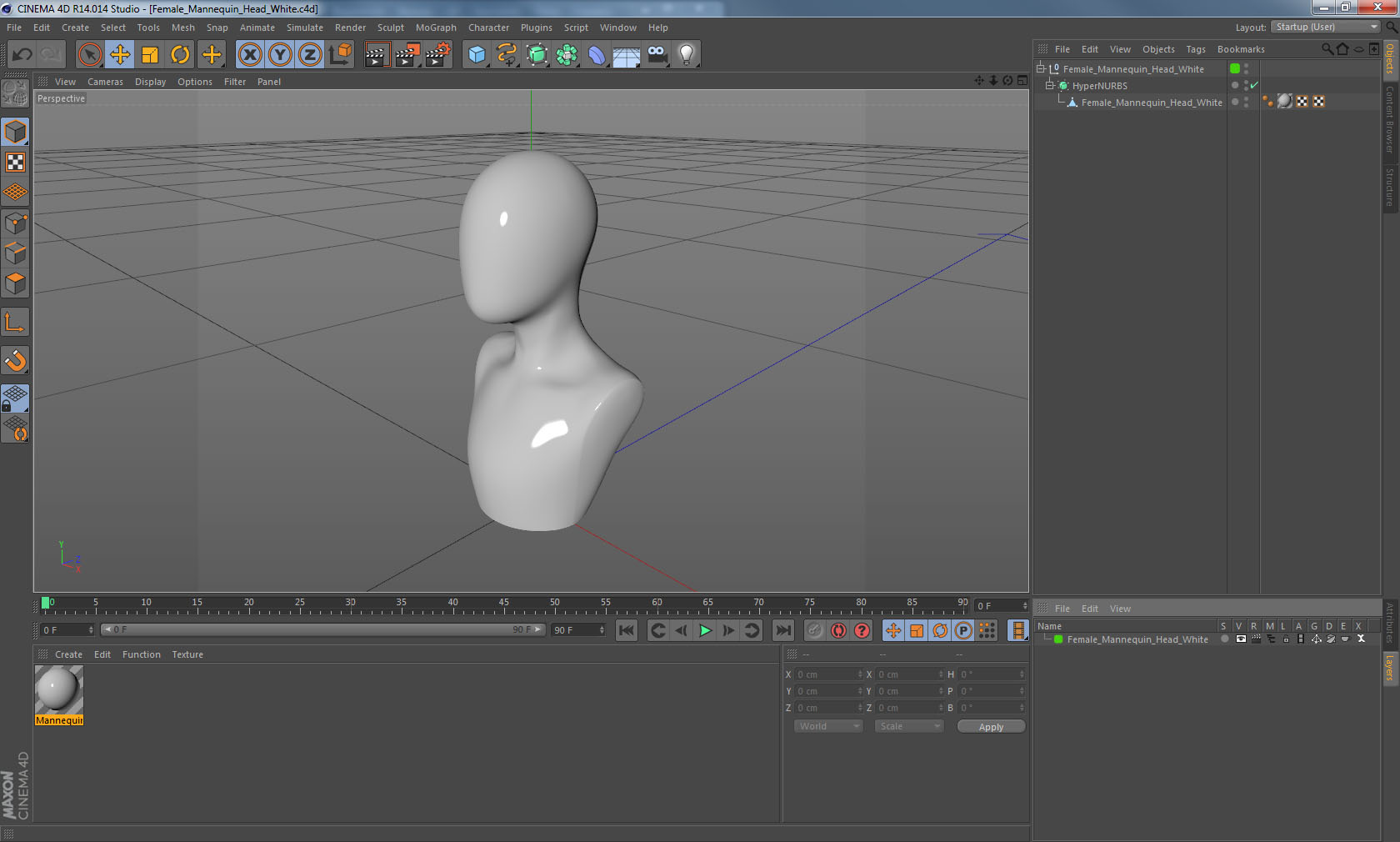Open the Mesh menu
This screenshot has height=842, width=1400.
(x=183, y=28)
